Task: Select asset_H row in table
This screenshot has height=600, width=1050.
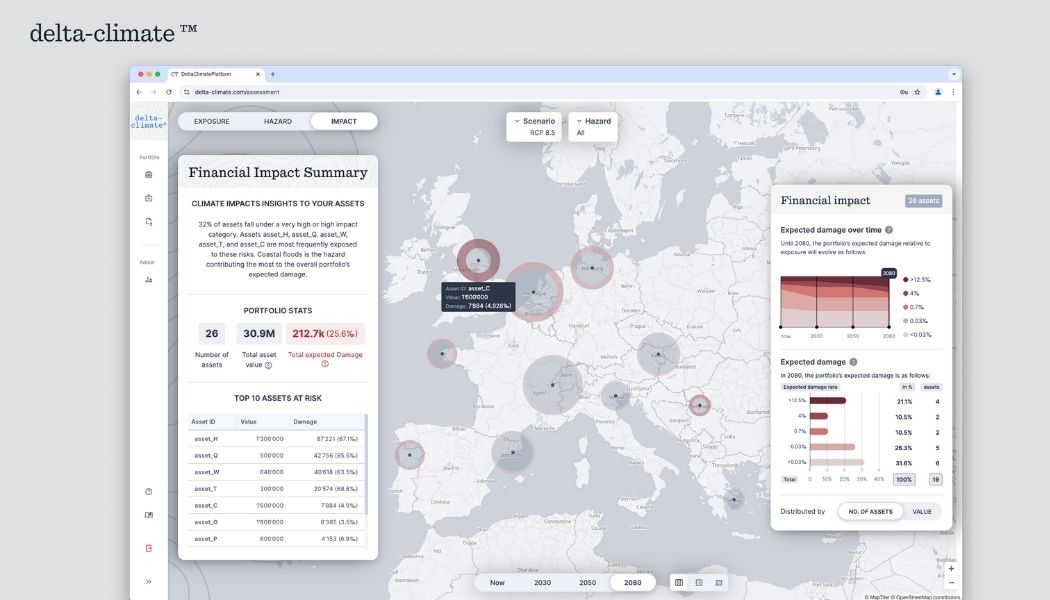Action: click(x=276, y=439)
